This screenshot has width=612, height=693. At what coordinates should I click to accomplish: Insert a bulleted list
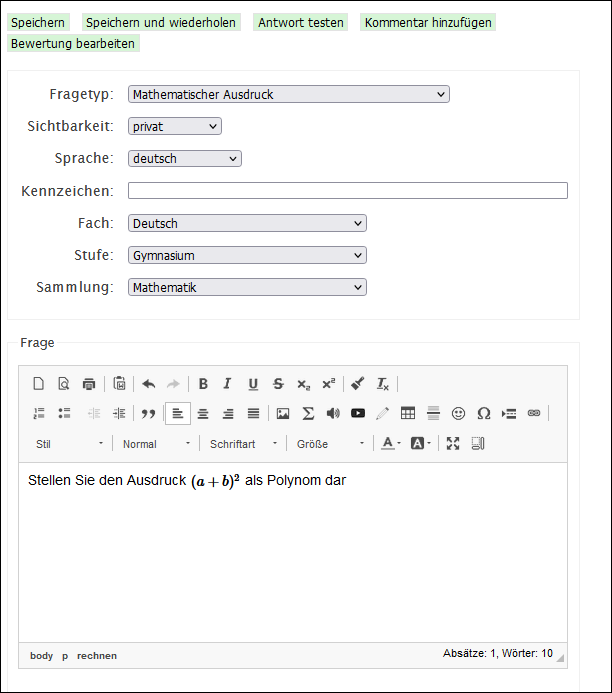(64, 413)
